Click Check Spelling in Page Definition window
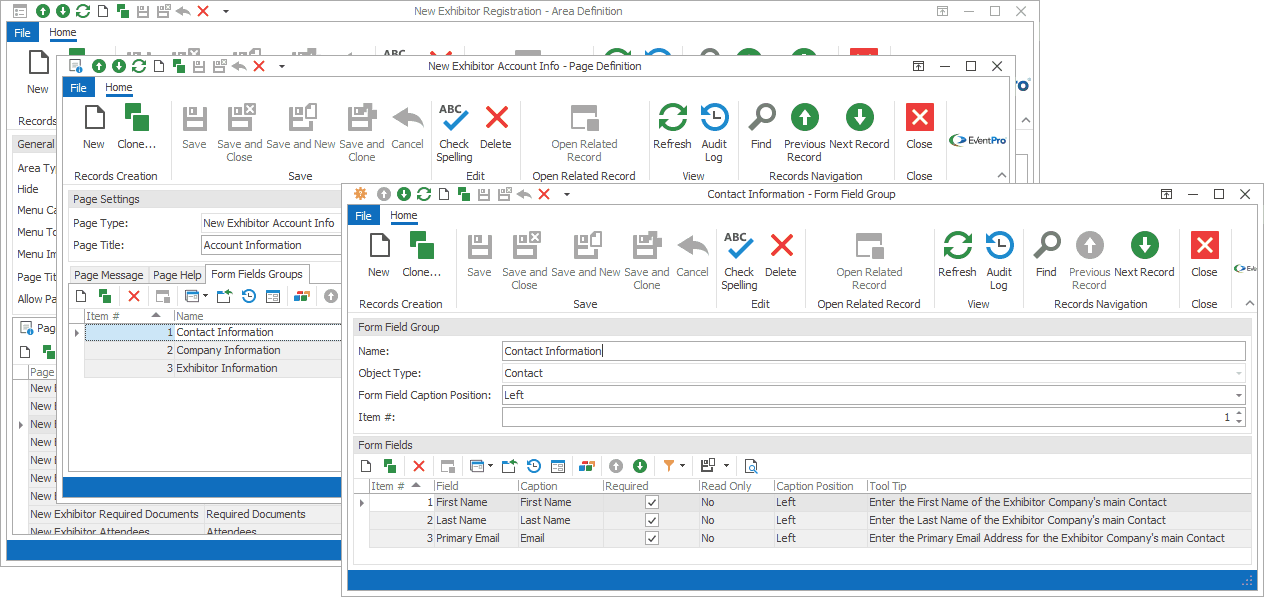 pyautogui.click(x=454, y=132)
